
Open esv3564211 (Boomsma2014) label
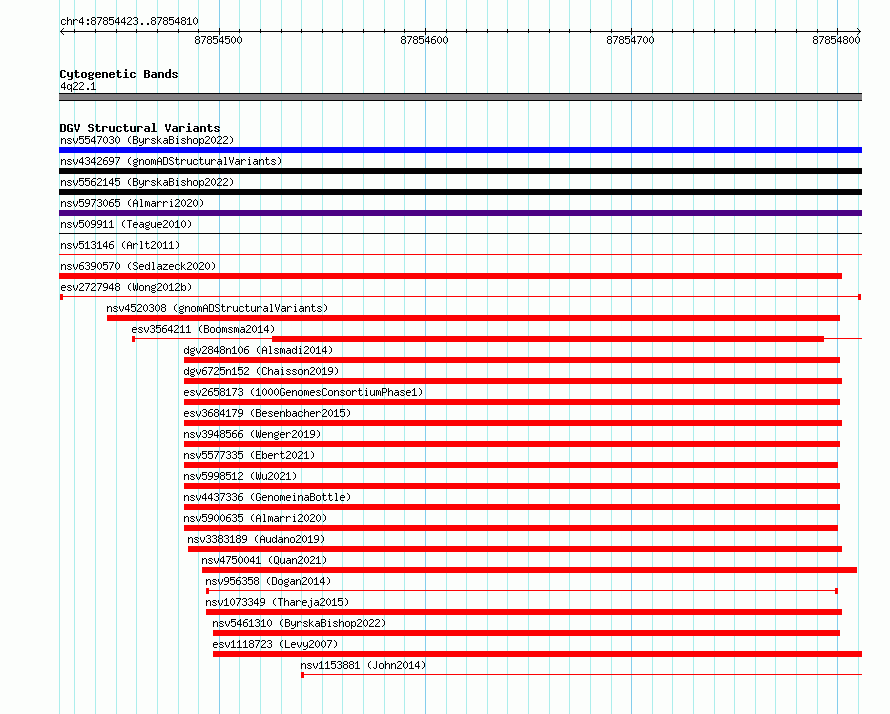coord(203,329)
